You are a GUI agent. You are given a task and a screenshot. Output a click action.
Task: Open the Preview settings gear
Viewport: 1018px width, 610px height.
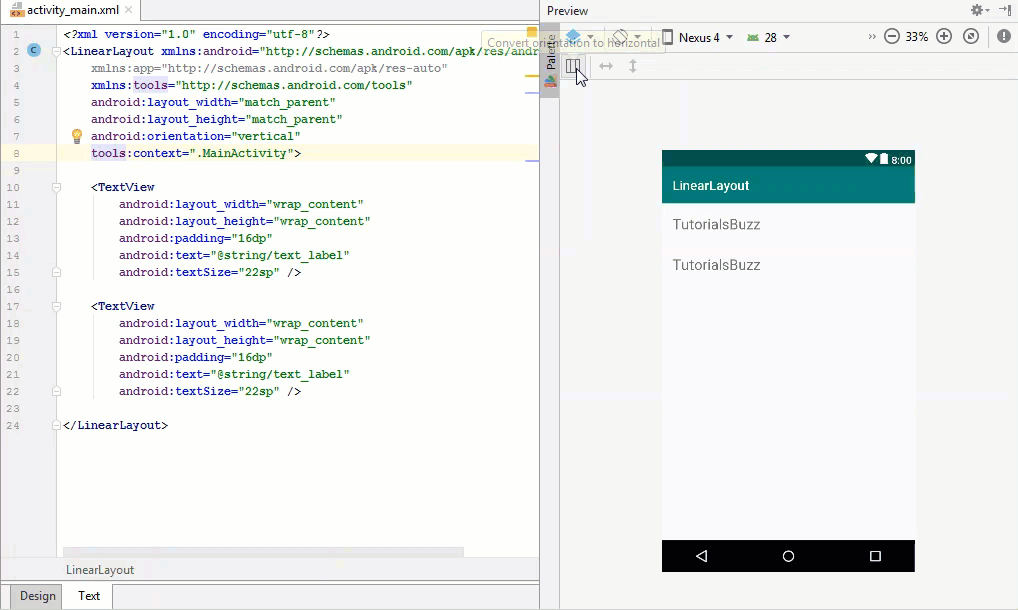tap(977, 9)
